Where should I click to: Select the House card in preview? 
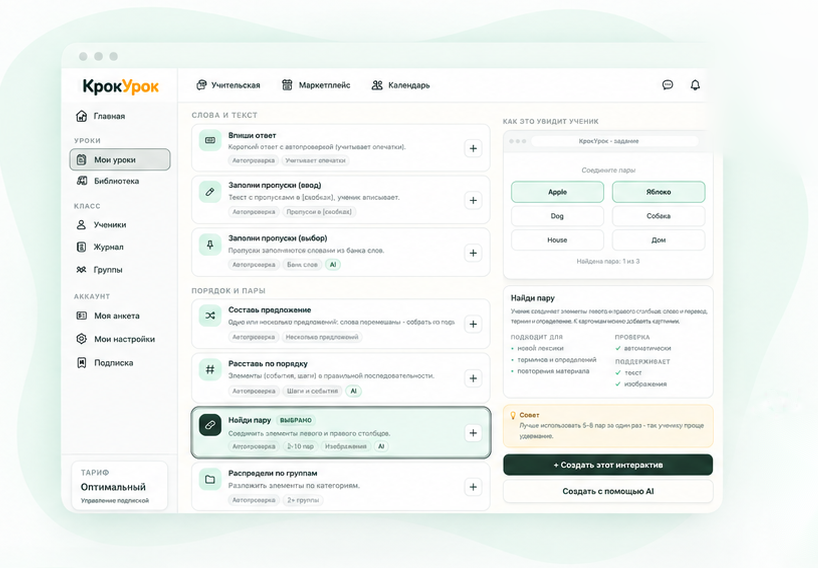[x=557, y=240]
